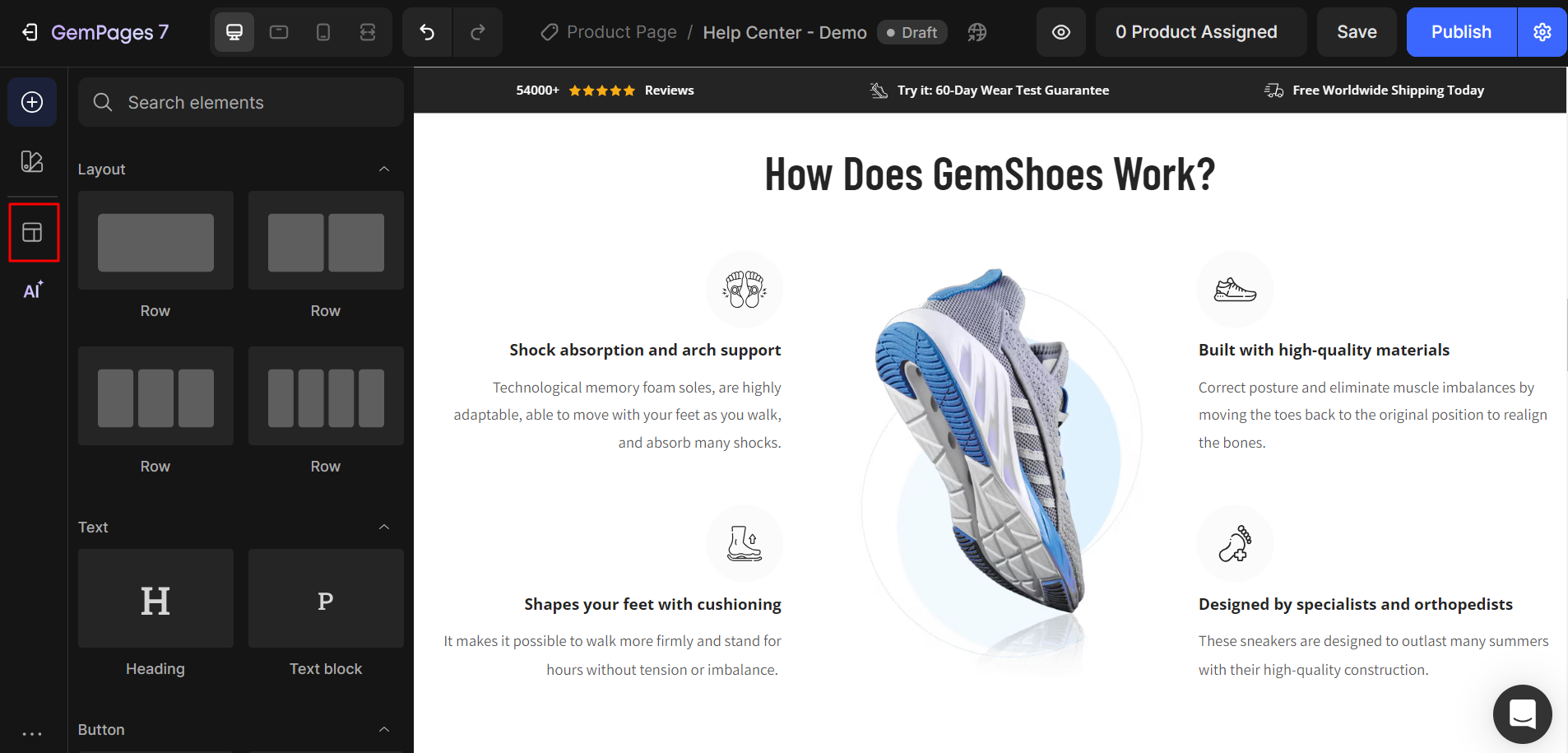Publish the page
The height and width of the screenshot is (753, 1568).
coord(1461,32)
